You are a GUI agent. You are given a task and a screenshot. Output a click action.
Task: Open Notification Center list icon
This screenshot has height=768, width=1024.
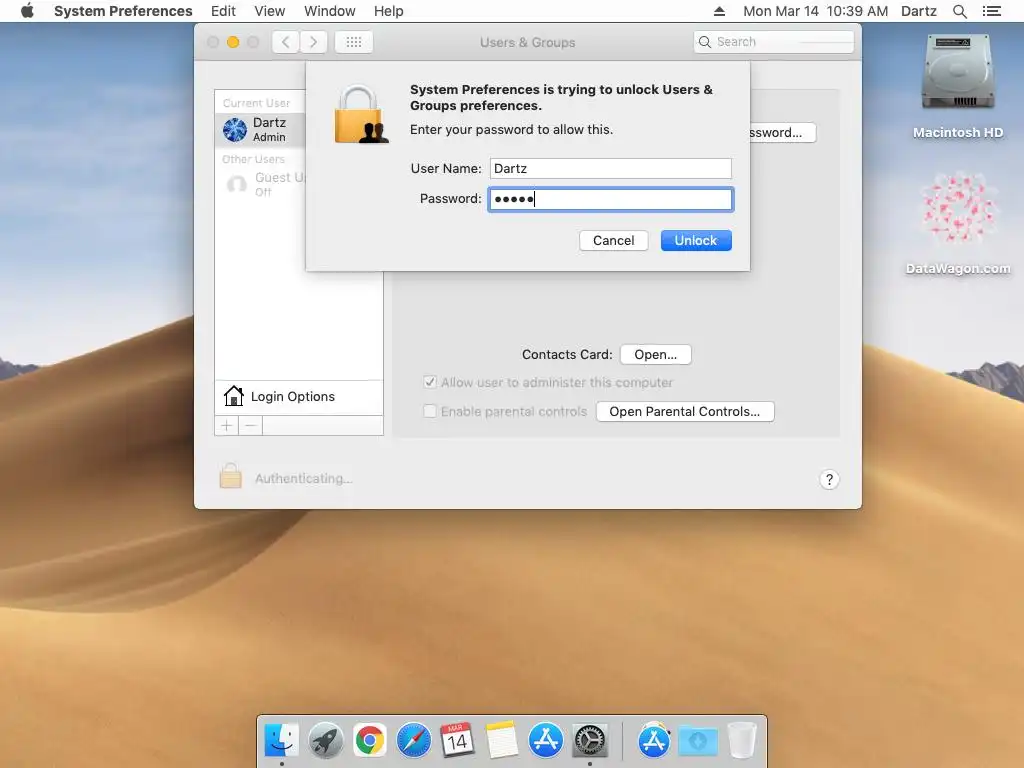(991, 11)
